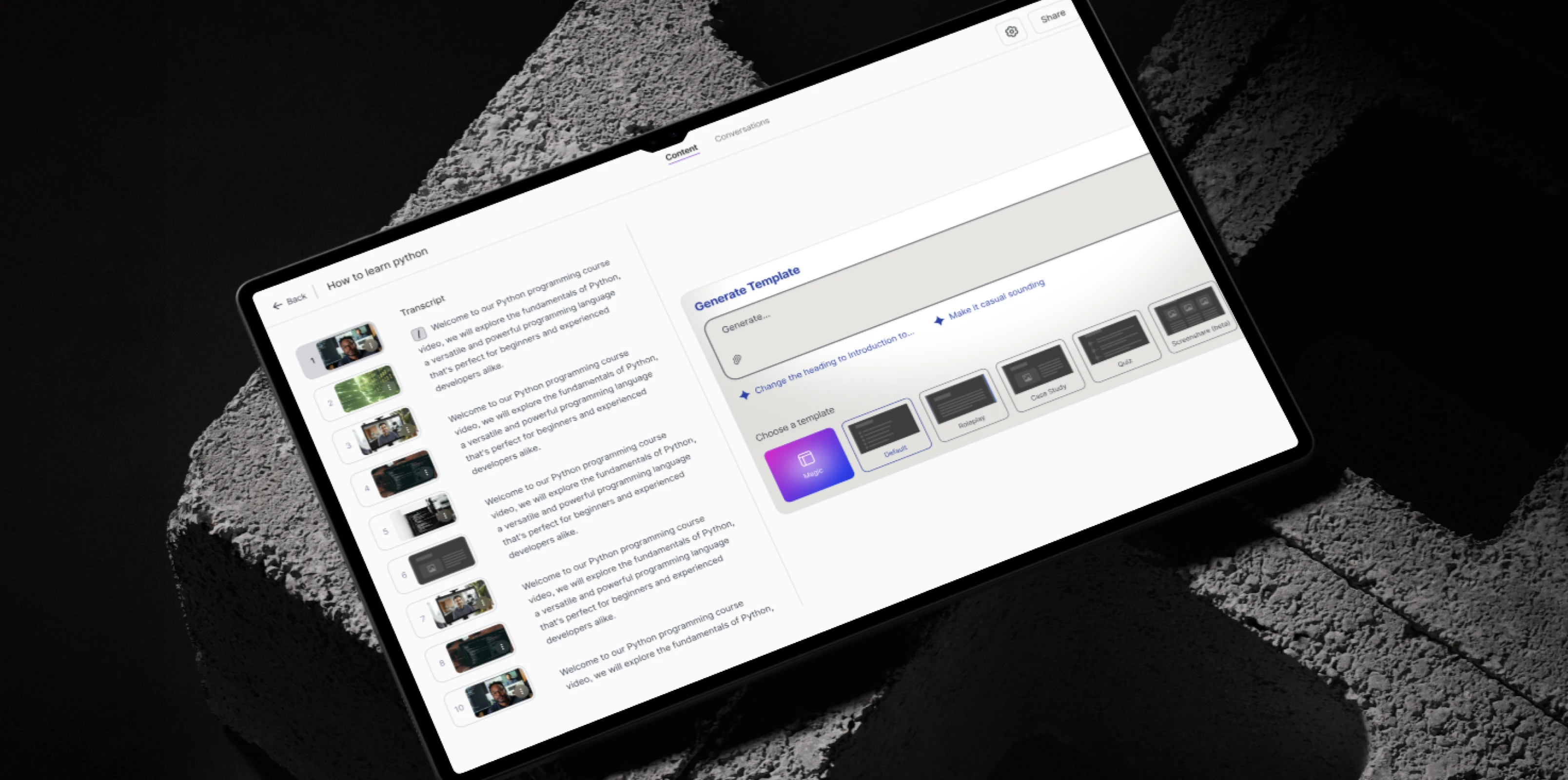Select the Quiz template card
Screen dimensions: 1568x780
[x=1117, y=346]
